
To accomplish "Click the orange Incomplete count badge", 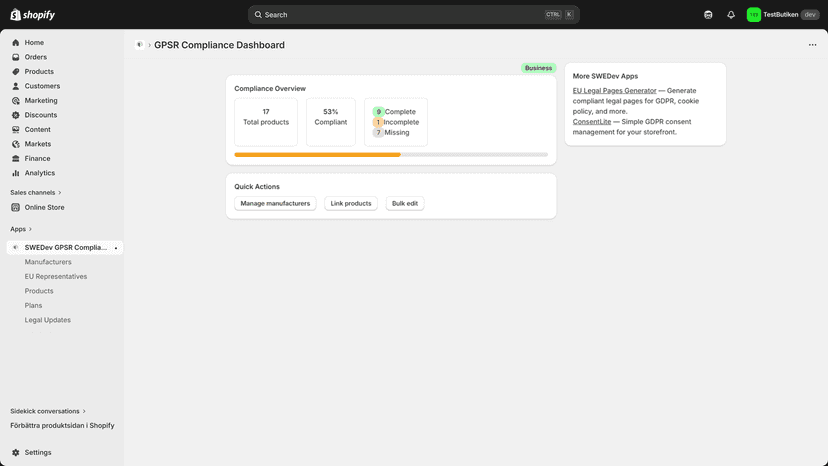I will [378, 122].
